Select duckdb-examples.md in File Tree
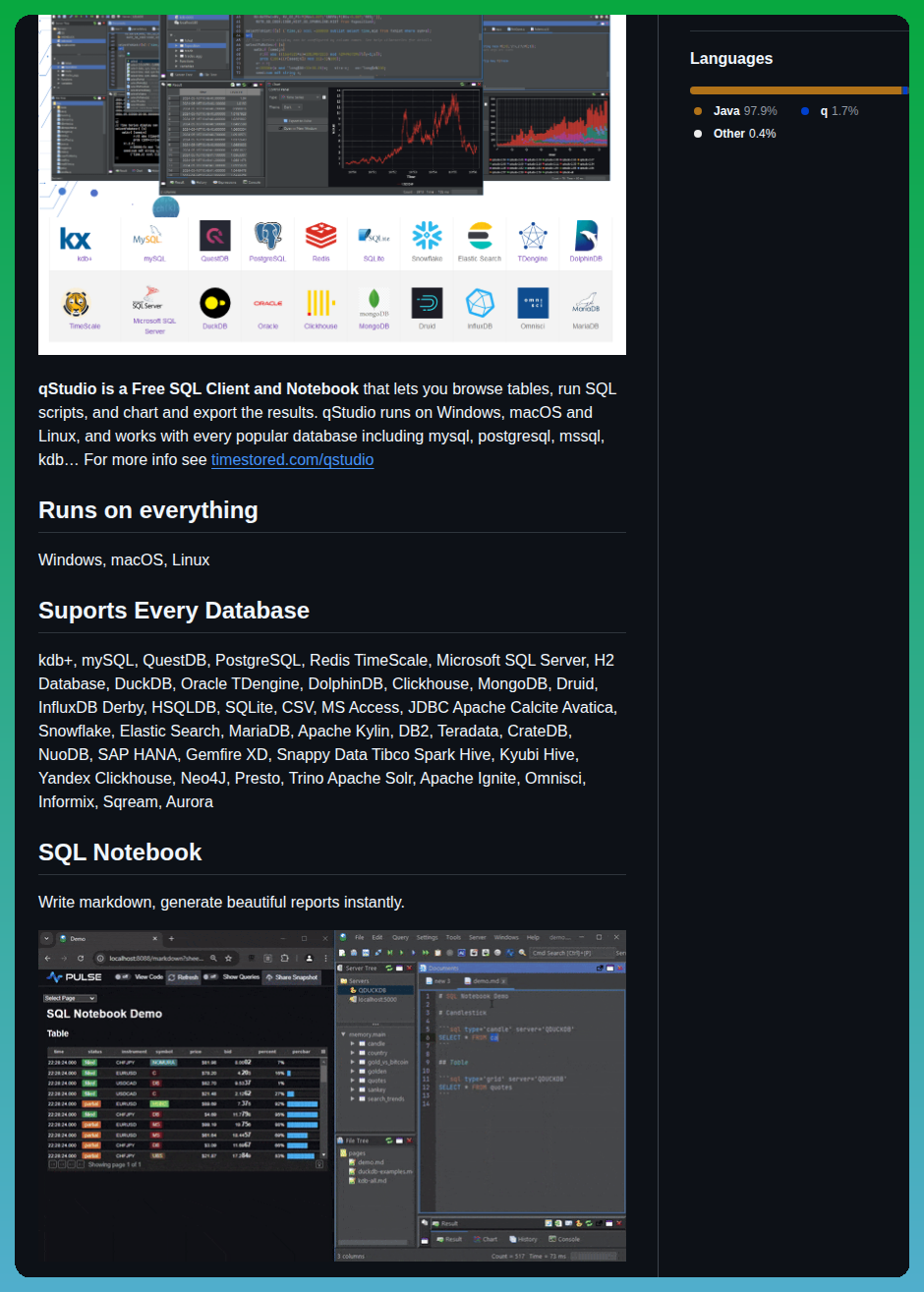This screenshot has width=924, height=1292. [381, 1172]
